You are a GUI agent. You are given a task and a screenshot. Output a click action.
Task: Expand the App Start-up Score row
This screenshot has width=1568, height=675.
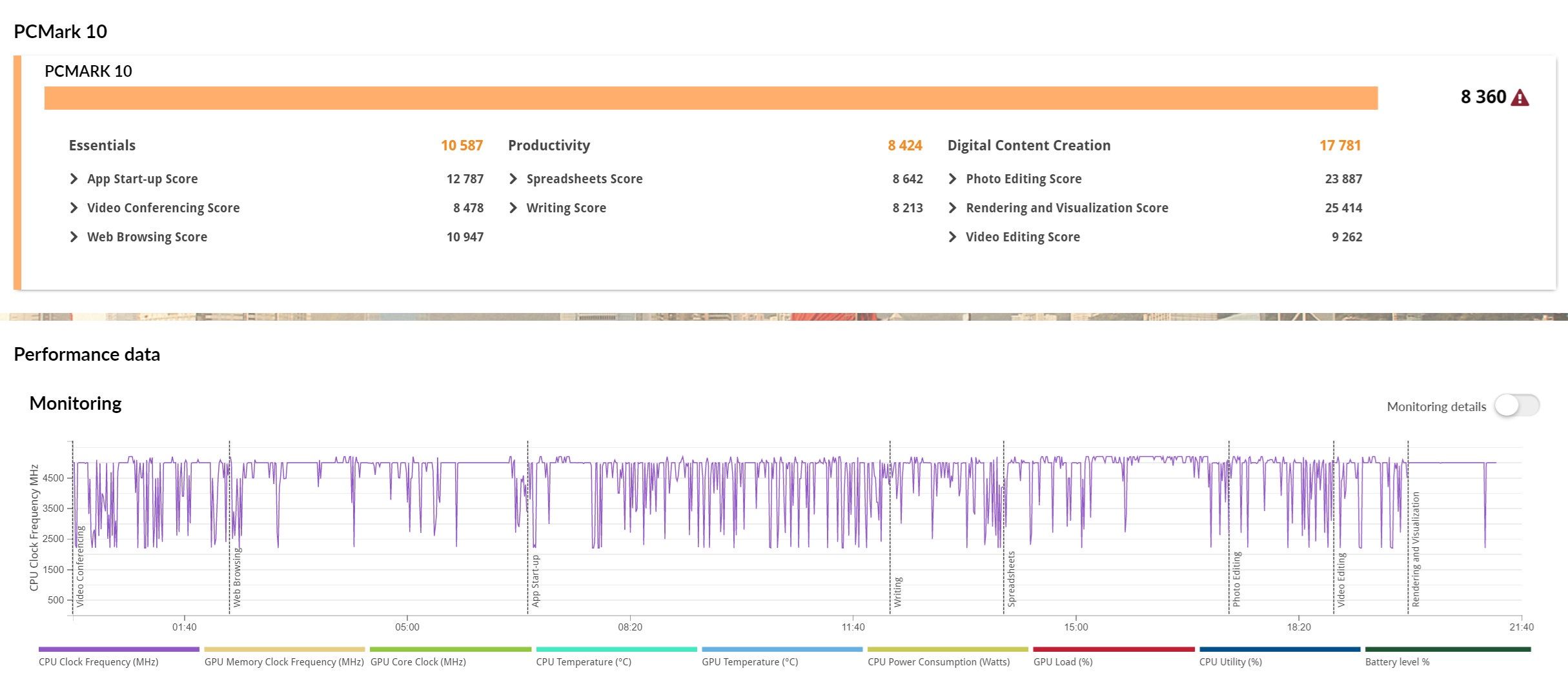[74, 179]
